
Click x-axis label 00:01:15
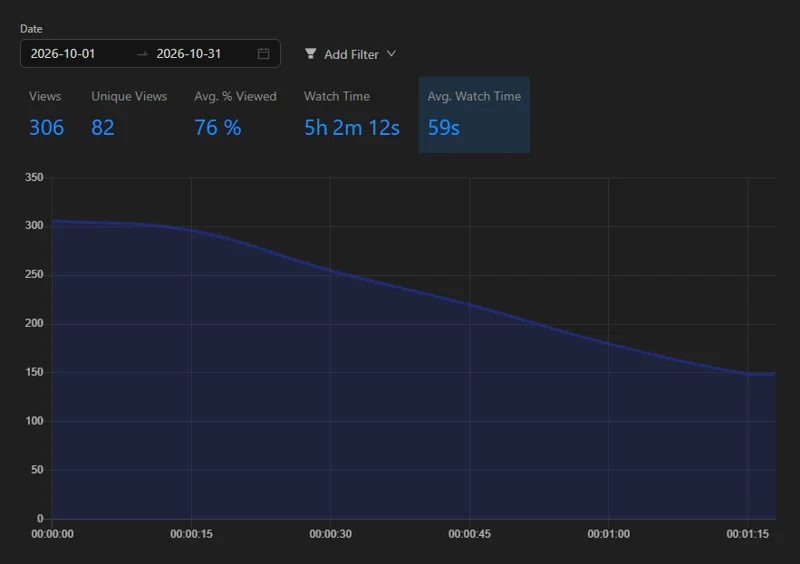tap(747, 534)
